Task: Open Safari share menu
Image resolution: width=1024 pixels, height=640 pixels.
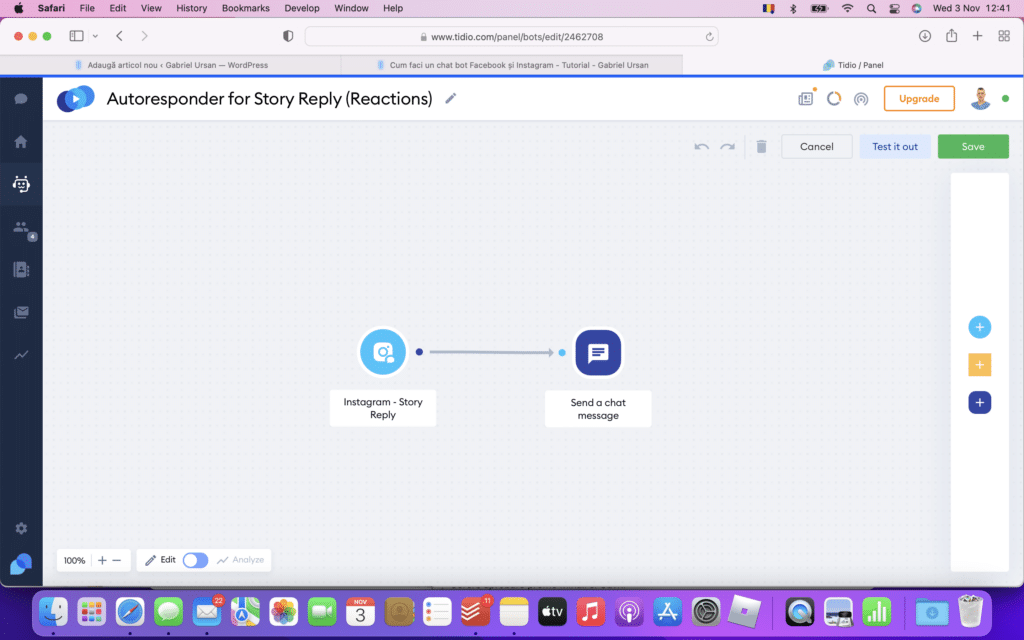Action: pyautogui.click(x=952, y=36)
